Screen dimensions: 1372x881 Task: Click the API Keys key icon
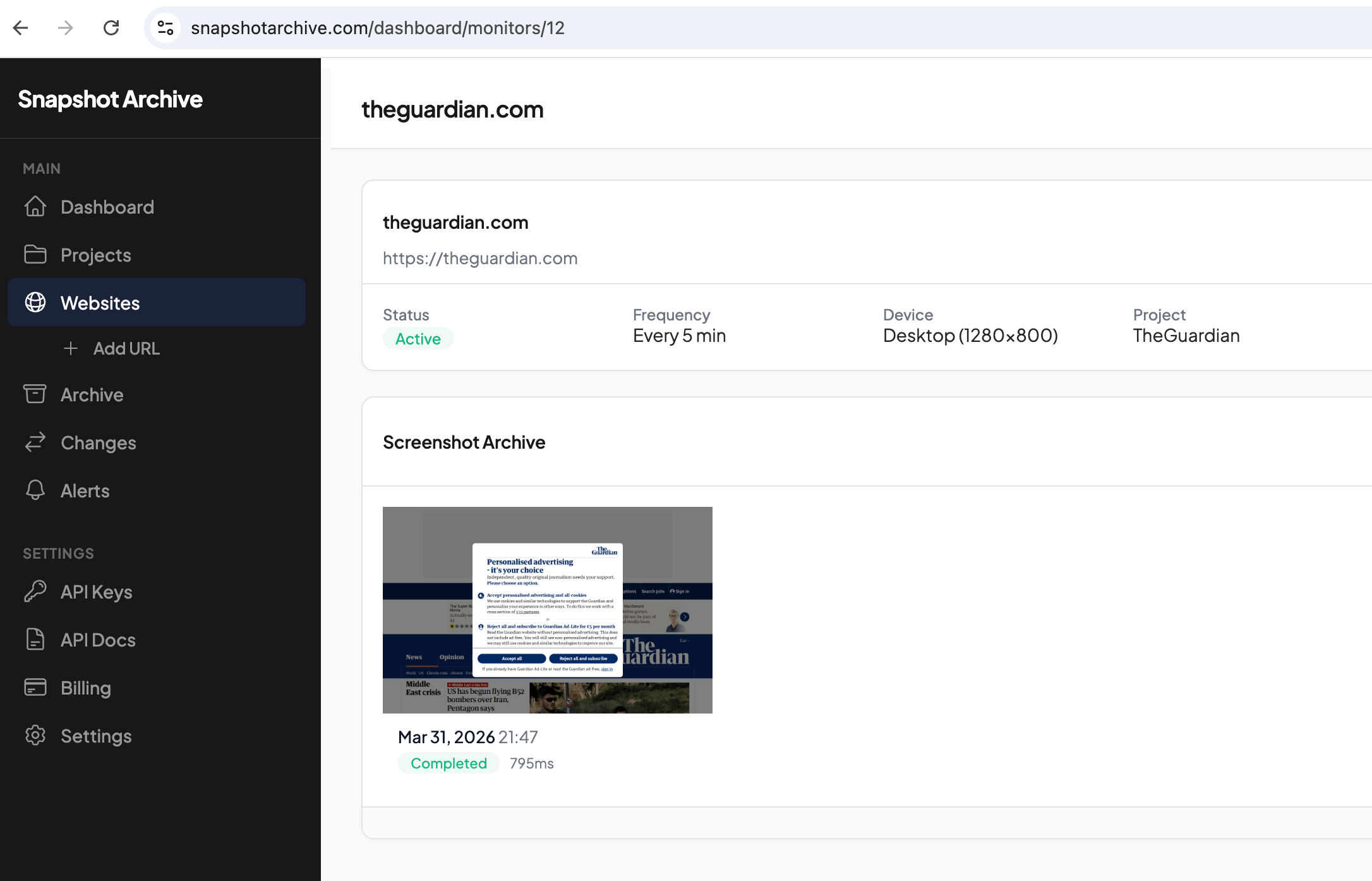click(x=35, y=592)
